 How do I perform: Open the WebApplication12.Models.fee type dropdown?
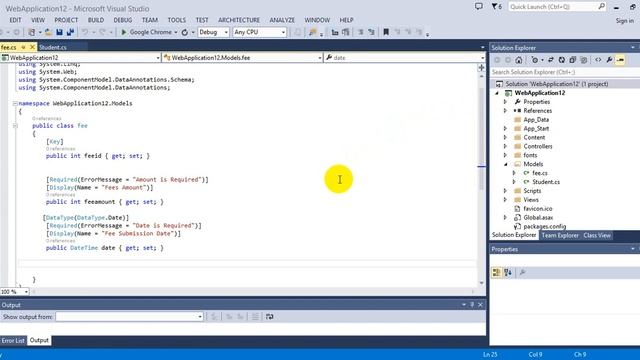click(x=243, y=58)
